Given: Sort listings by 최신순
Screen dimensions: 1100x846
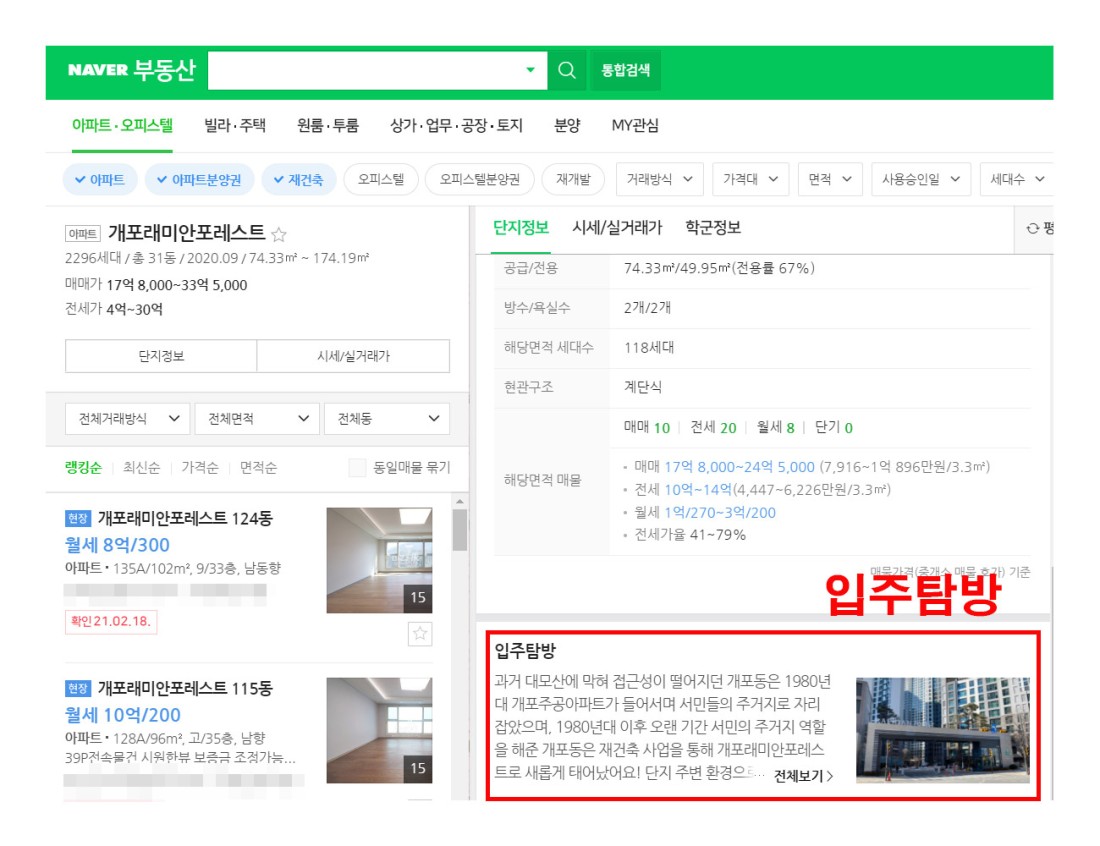Looking at the screenshot, I should 141,468.
